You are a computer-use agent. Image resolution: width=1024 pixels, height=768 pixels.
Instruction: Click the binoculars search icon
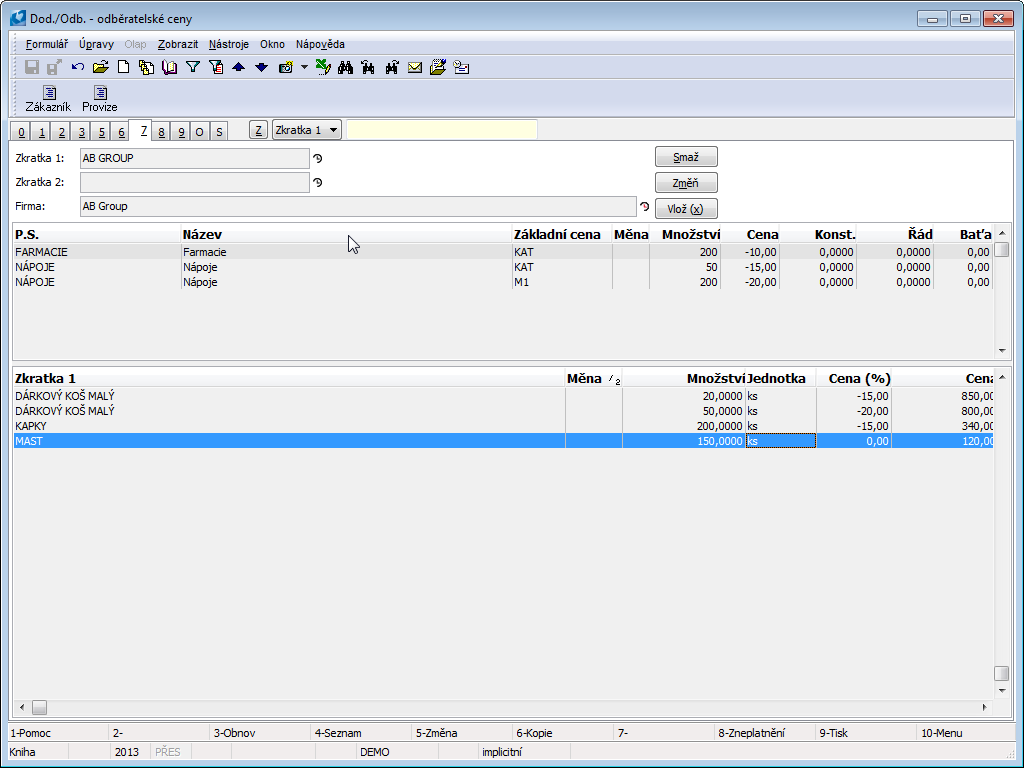coord(345,68)
